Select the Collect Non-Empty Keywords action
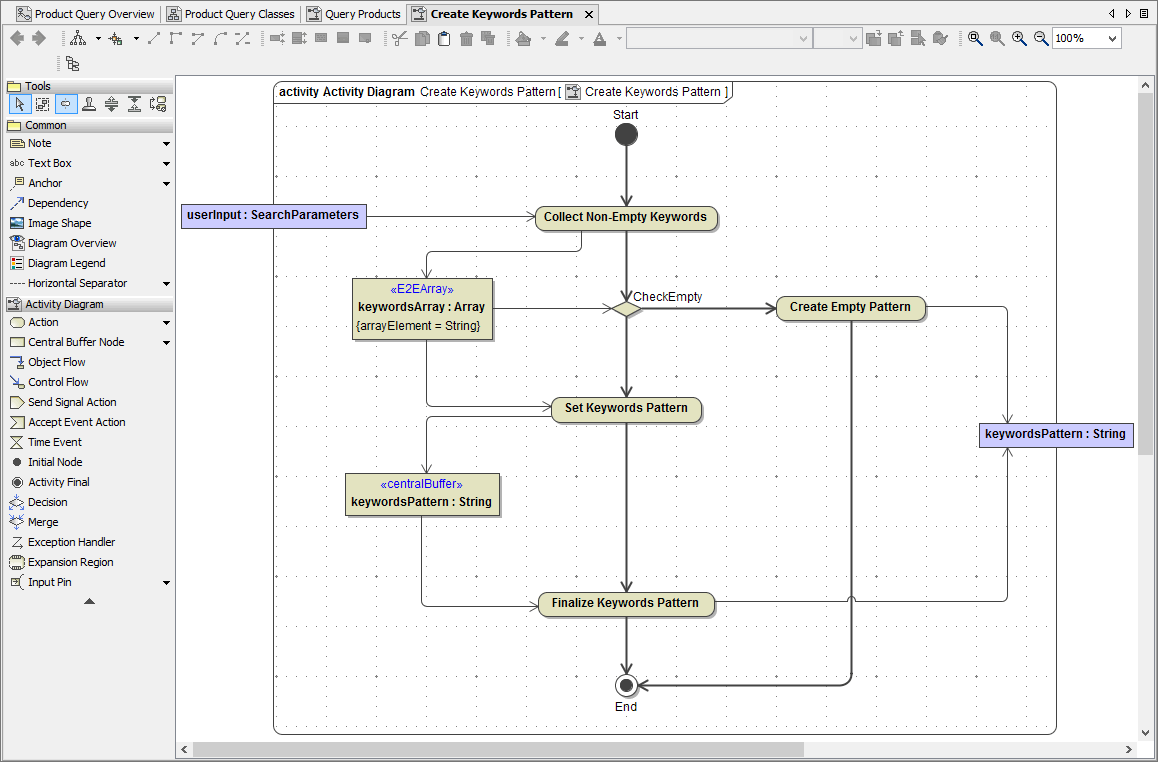 626,217
